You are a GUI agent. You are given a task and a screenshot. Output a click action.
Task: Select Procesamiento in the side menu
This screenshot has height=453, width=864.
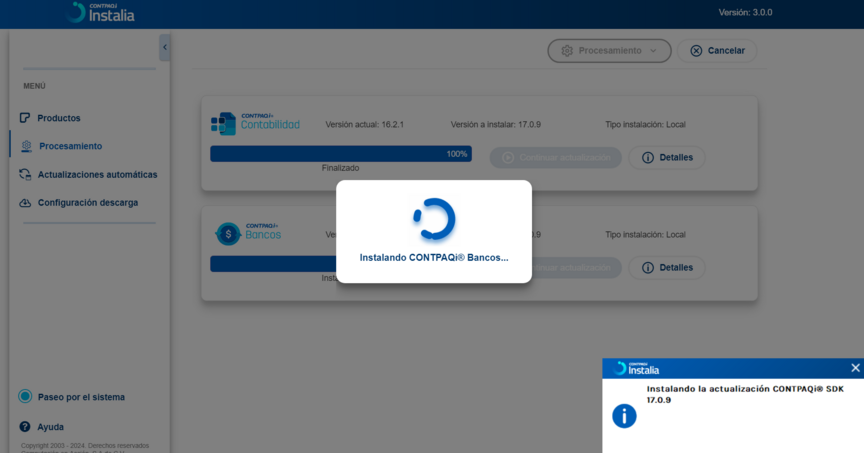coord(71,146)
